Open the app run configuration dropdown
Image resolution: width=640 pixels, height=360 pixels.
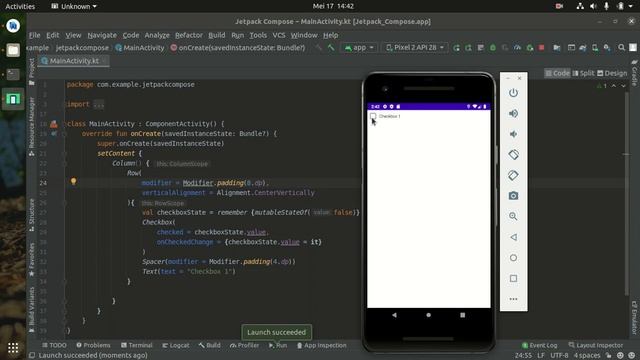(x=359, y=48)
